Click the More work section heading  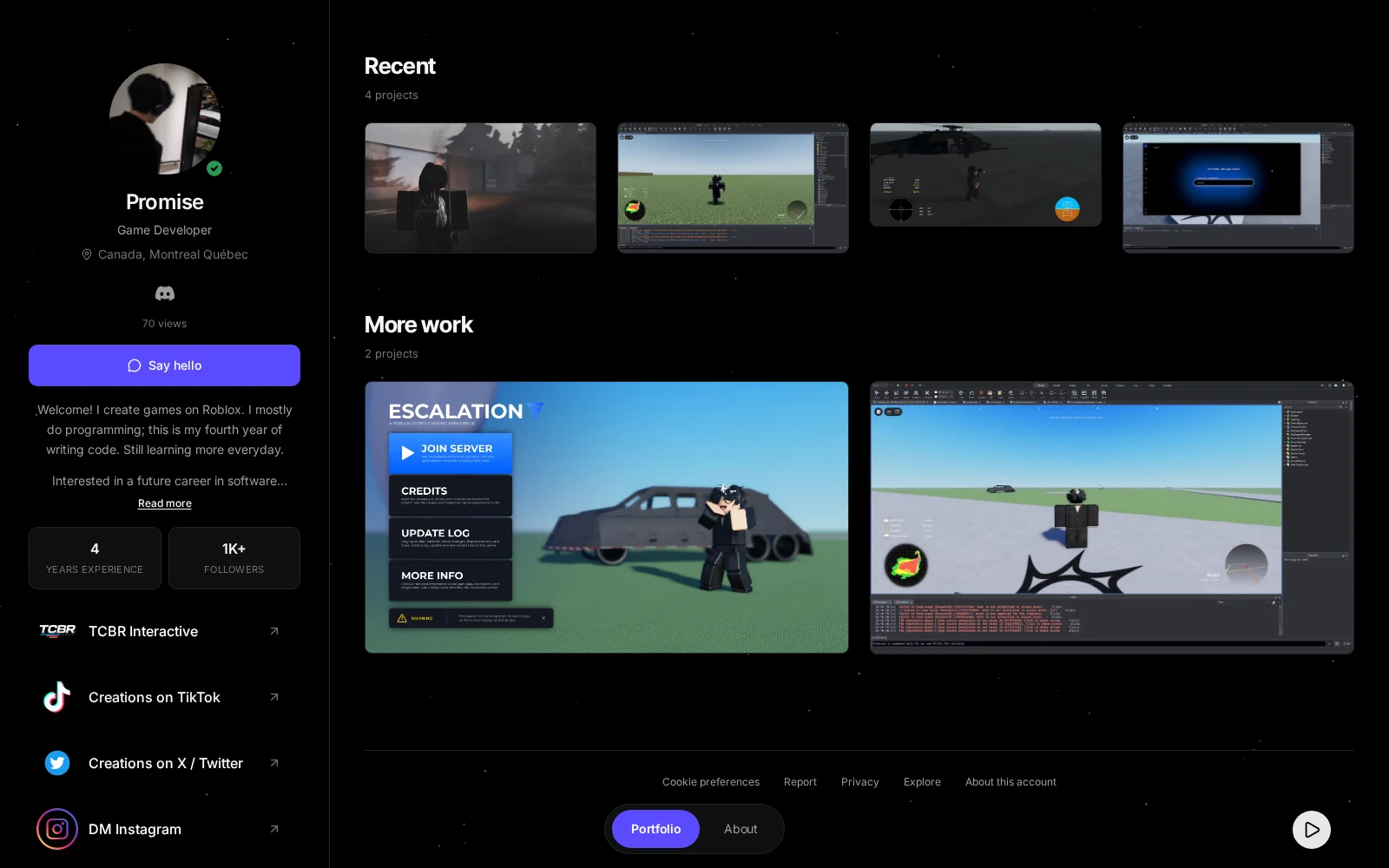point(418,325)
